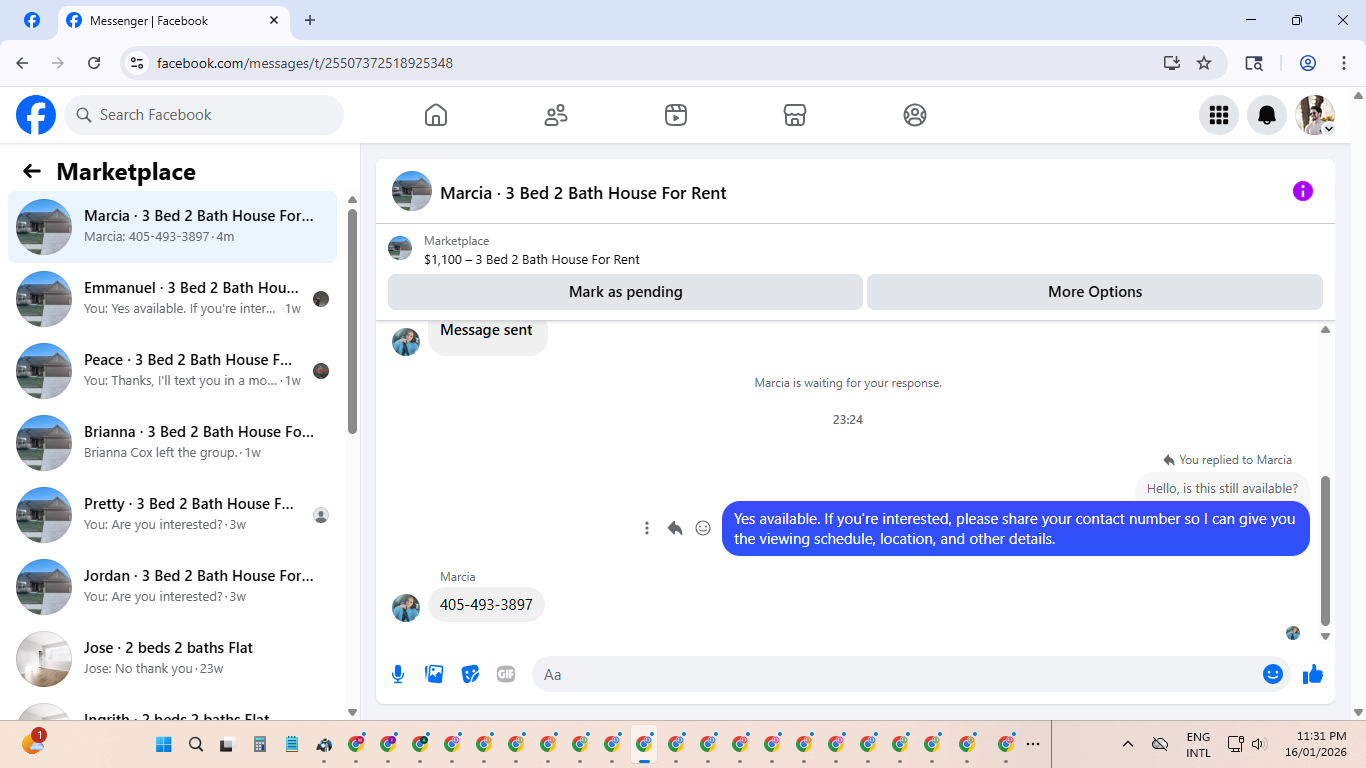Open conversation information purple icon

(x=1303, y=191)
